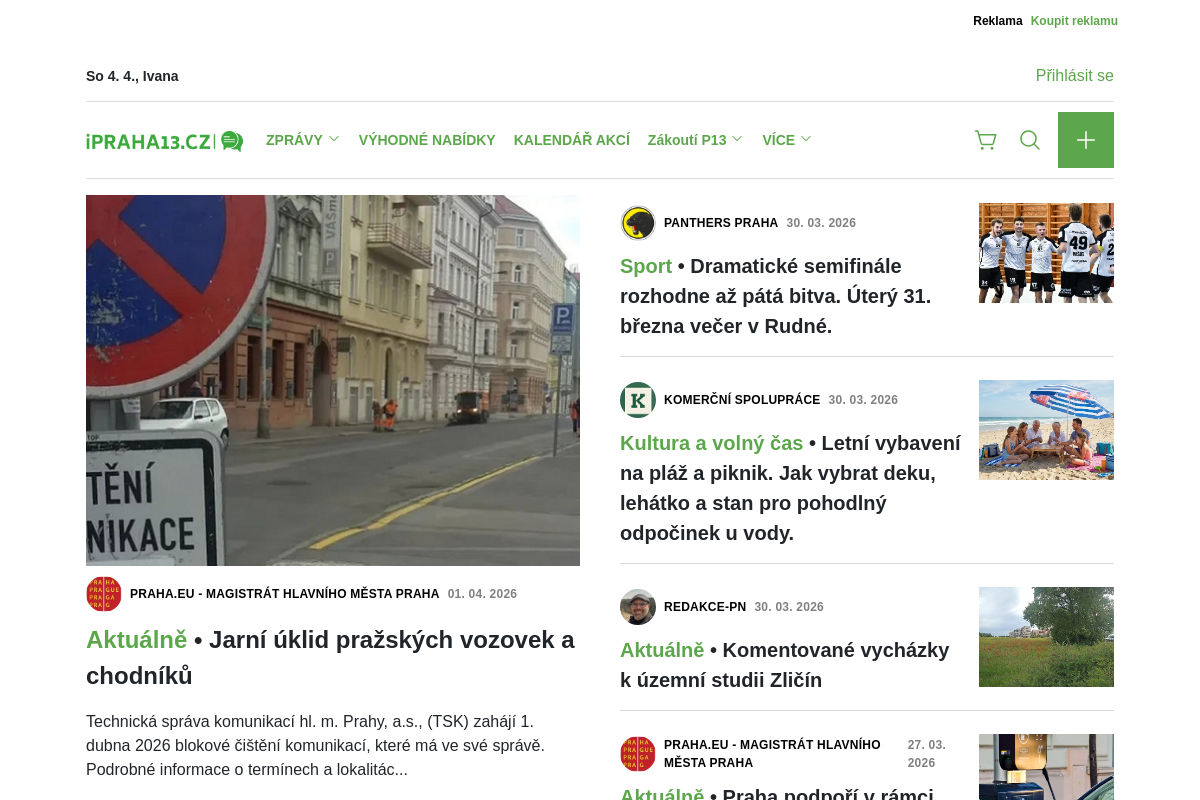Open the Zákoutí P13 dropdown
Screen dimensions: 1200x800
click(x=688, y=139)
